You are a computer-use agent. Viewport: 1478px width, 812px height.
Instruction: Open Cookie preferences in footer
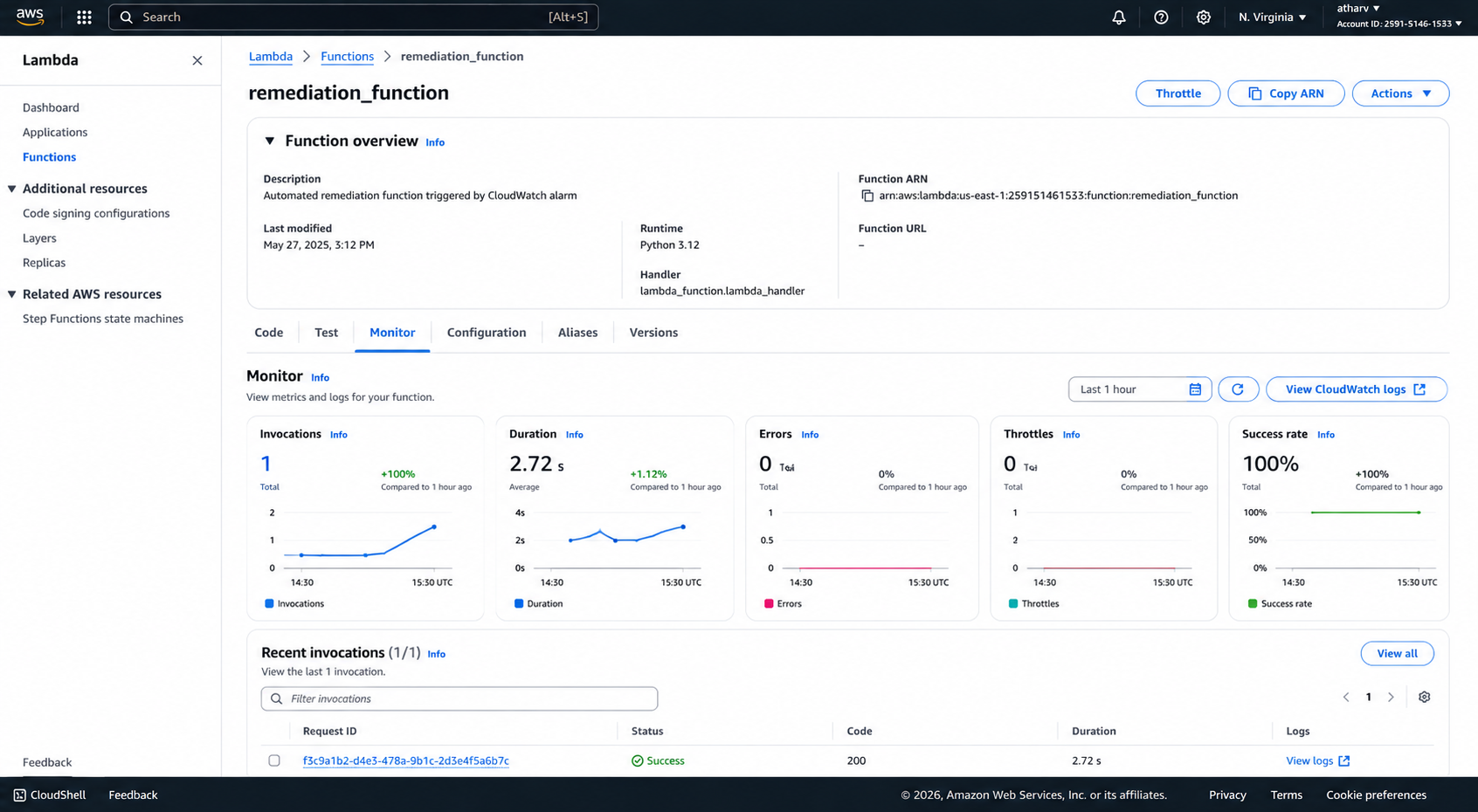point(1376,795)
